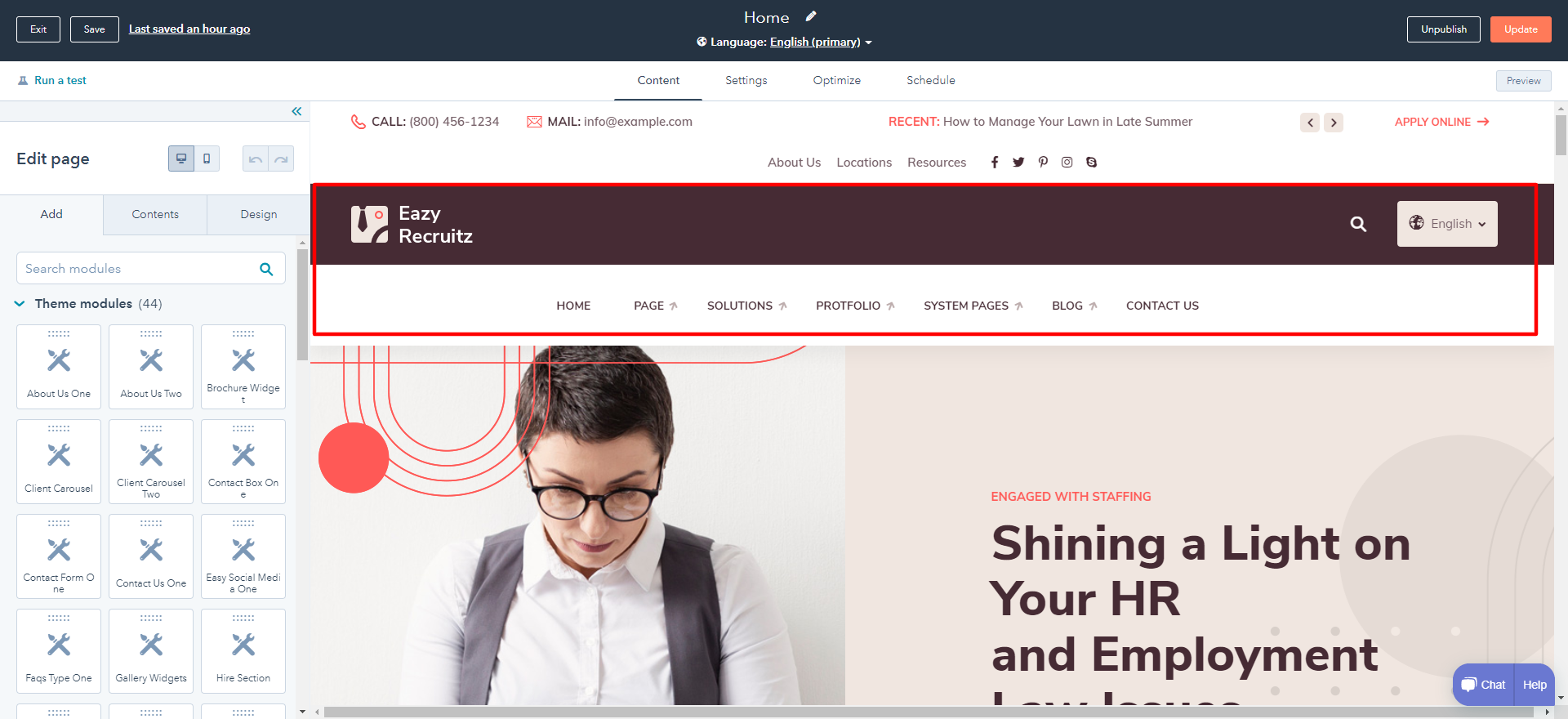Screen dimensions: 1568x719
Task: Open the English language switcher dropdown
Action: pos(1447,224)
